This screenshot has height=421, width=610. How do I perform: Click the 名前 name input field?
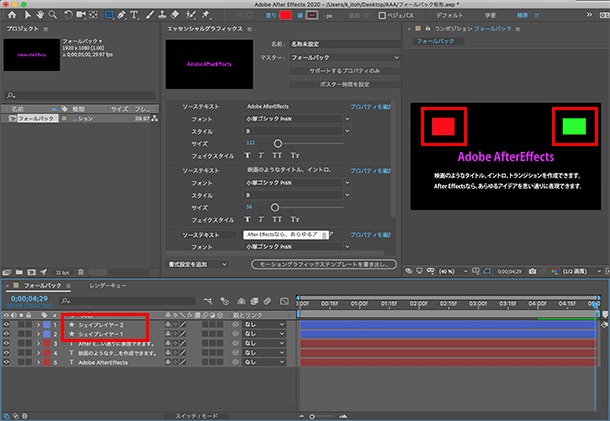345,44
